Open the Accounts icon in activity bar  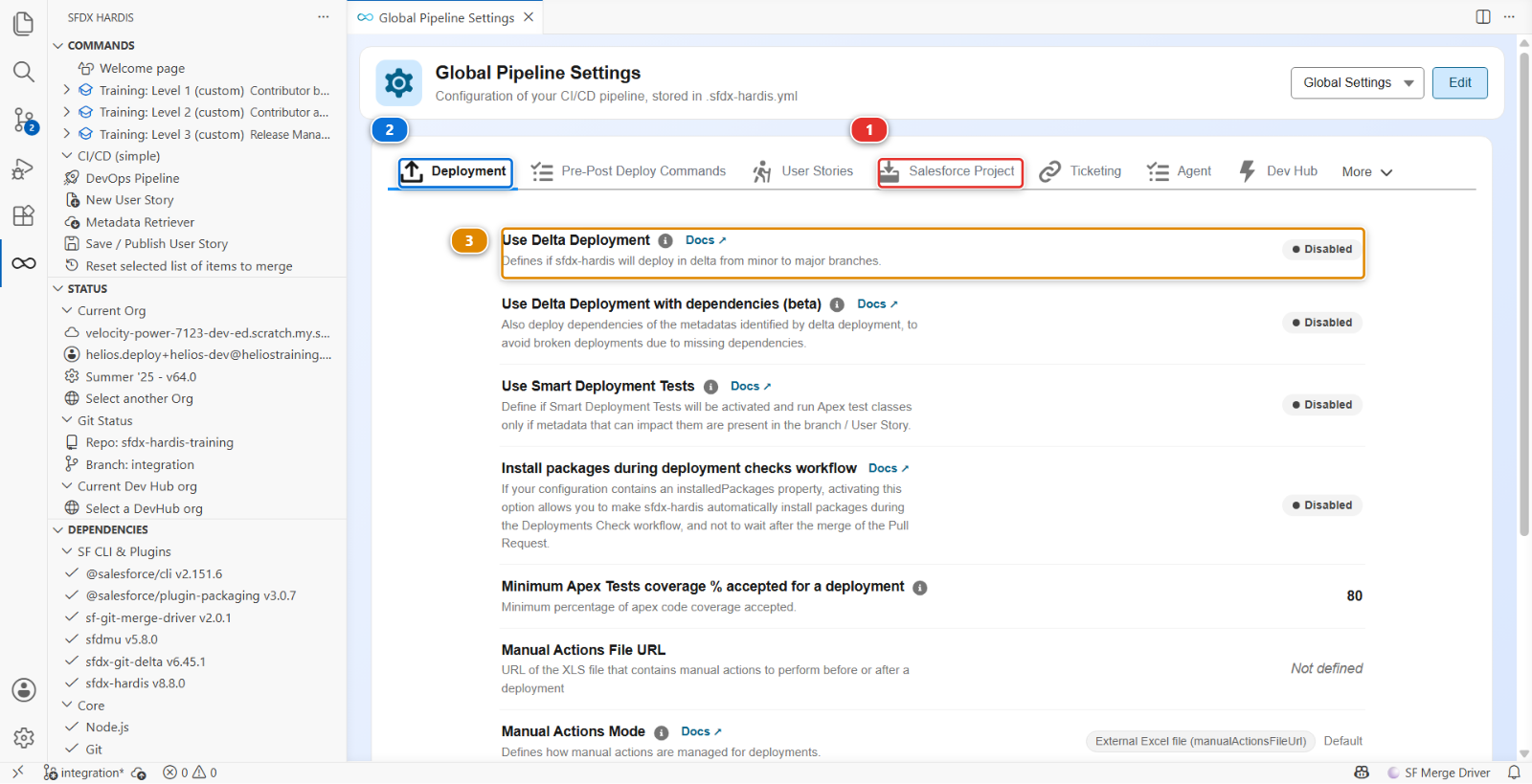pyautogui.click(x=24, y=690)
